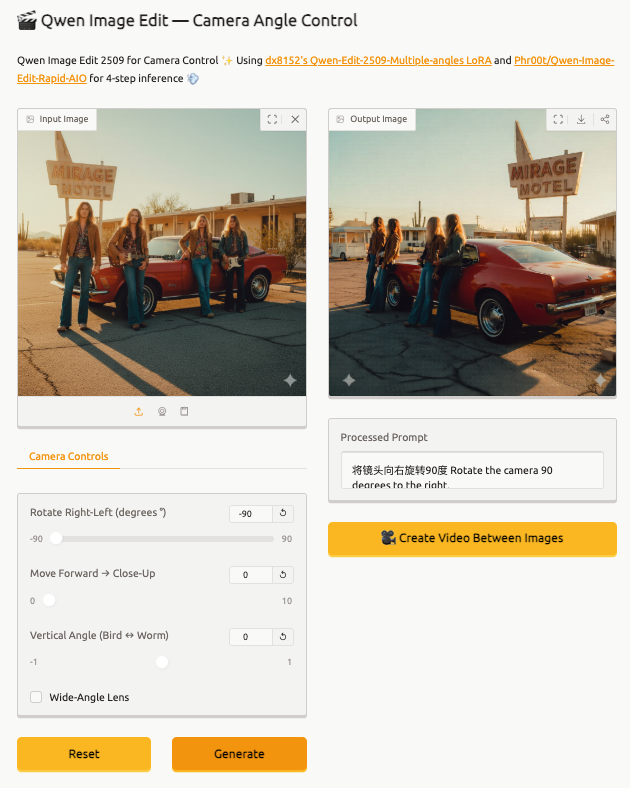Reset the Vertical Angle value
630x788 pixels.
(283, 637)
